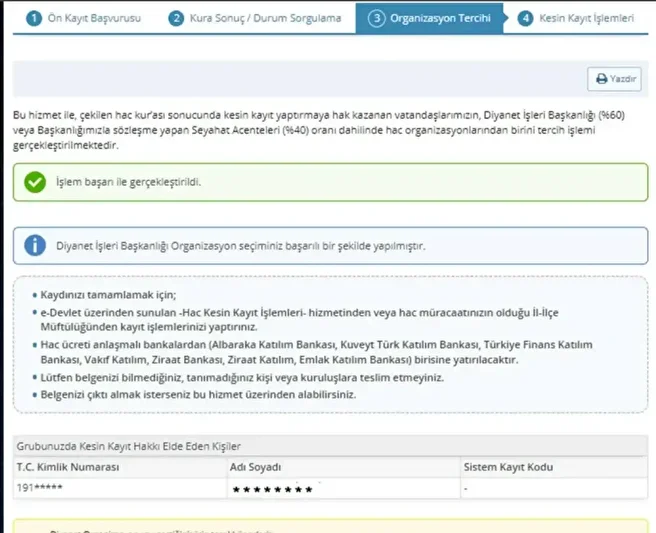Click the step 4 number circle icon

point(525,18)
